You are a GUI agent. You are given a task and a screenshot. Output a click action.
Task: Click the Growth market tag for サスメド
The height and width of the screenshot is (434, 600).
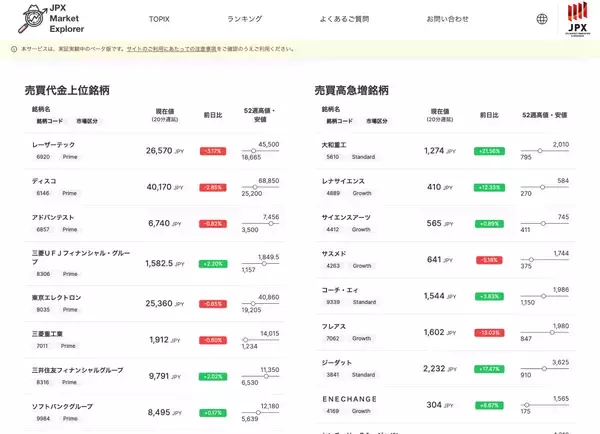[362, 266]
